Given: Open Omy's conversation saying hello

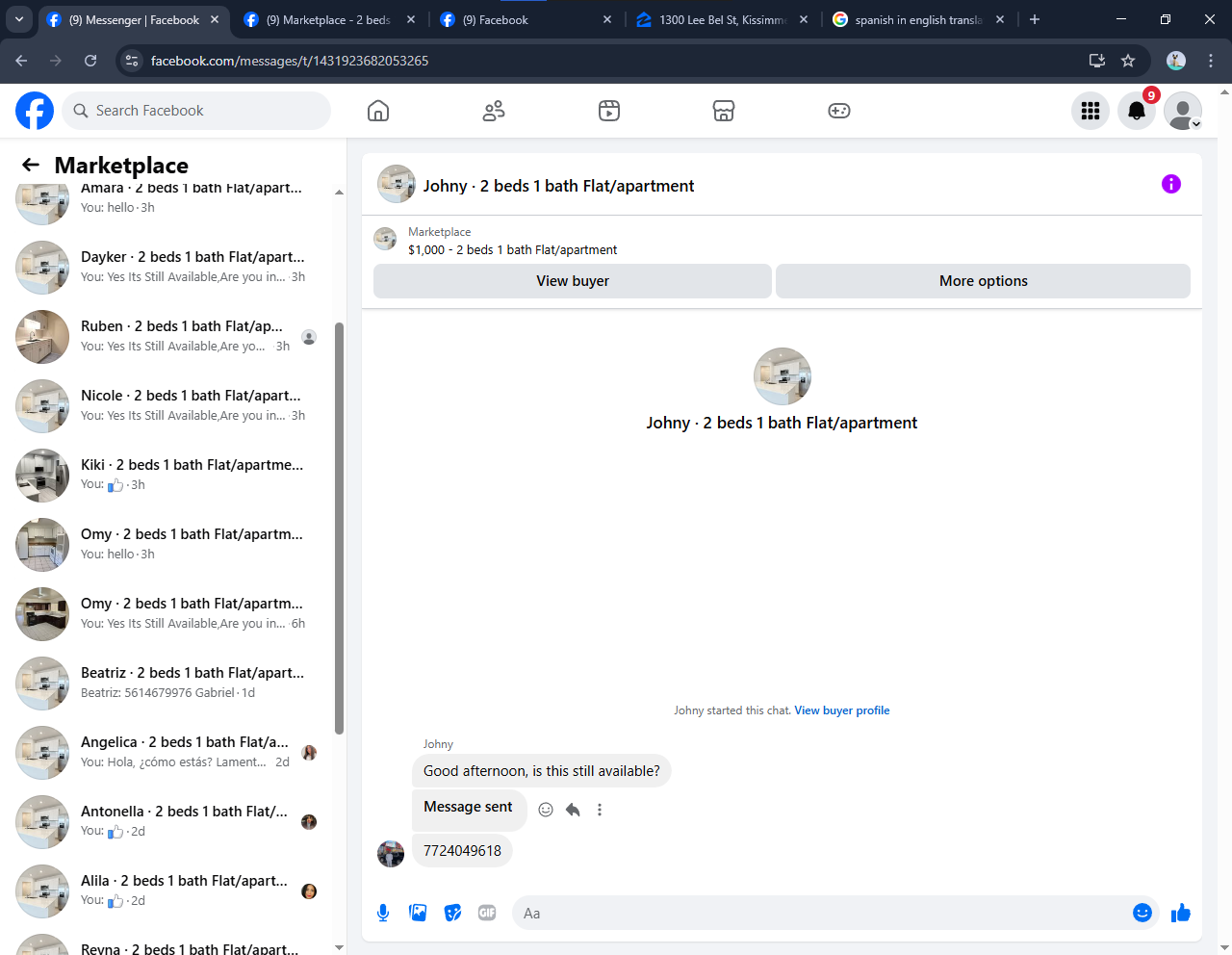Looking at the screenshot, I should (x=169, y=545).
